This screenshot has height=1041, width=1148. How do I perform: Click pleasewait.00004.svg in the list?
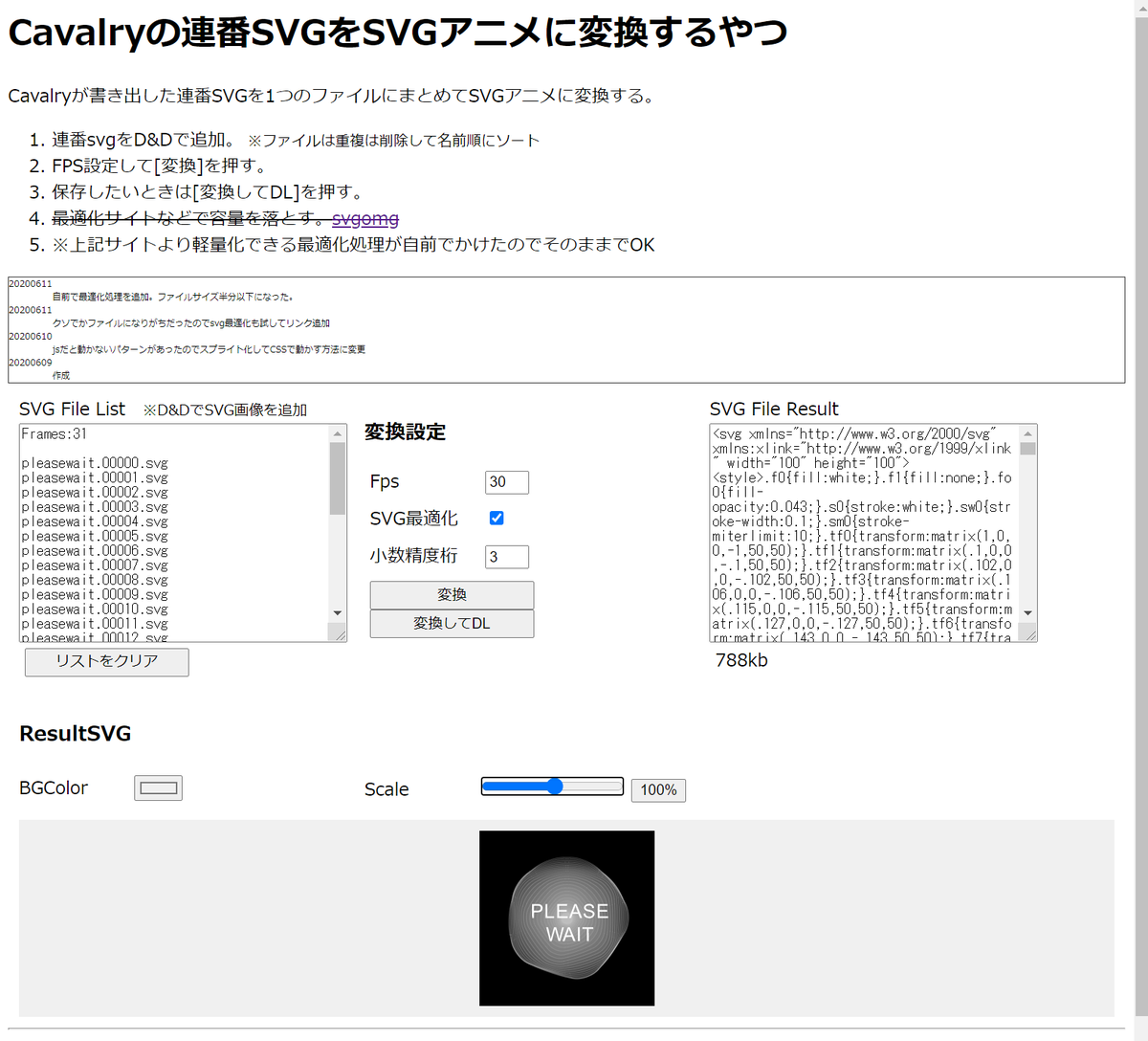[x=95, y=521]
